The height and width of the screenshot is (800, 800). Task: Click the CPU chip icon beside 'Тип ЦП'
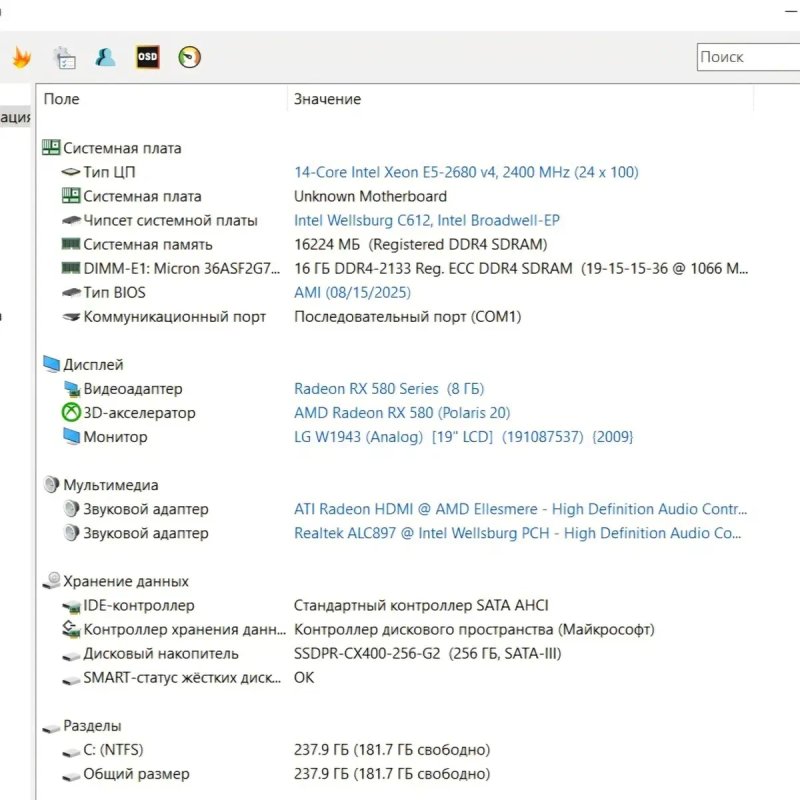pyautogui.click(x=70, y=172)
